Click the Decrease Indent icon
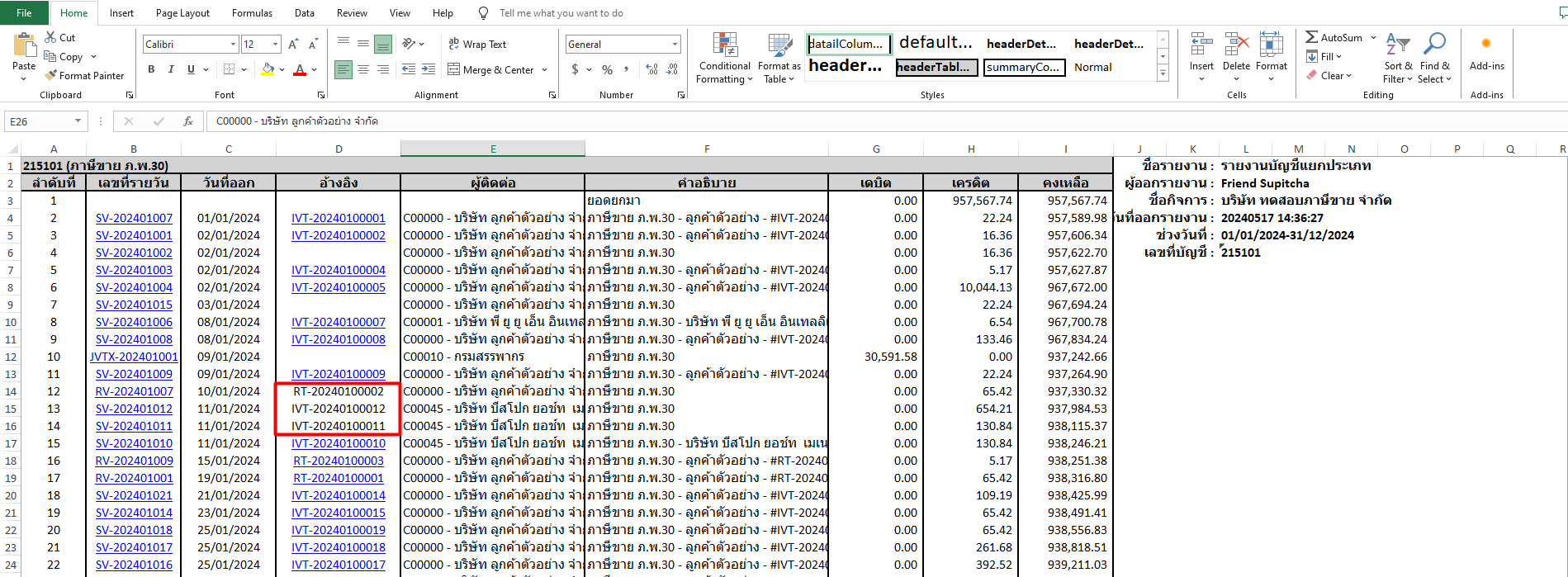1568x577 pixels. point(409,69)
